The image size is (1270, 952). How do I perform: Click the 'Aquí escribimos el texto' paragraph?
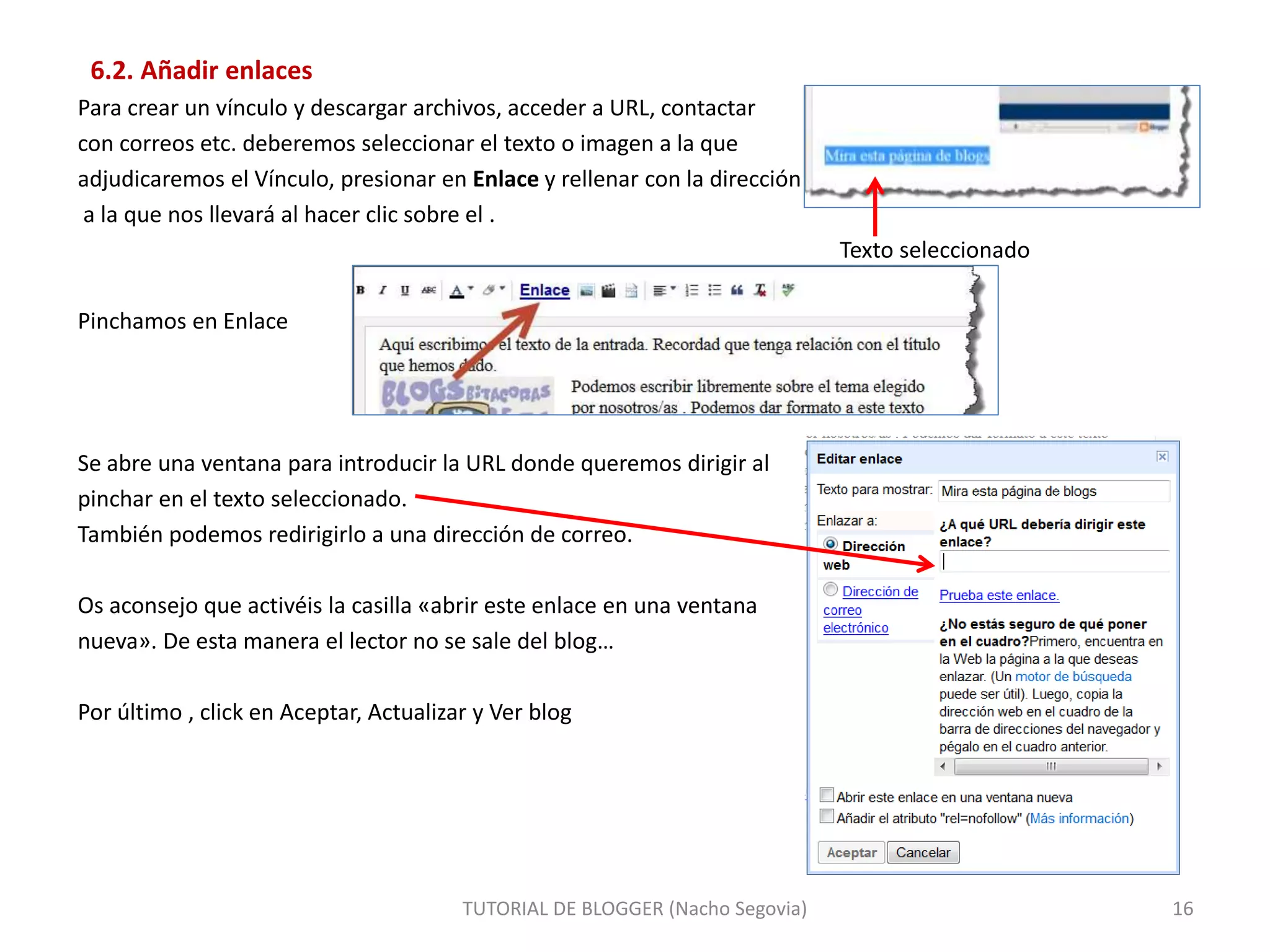coord(659,355)
